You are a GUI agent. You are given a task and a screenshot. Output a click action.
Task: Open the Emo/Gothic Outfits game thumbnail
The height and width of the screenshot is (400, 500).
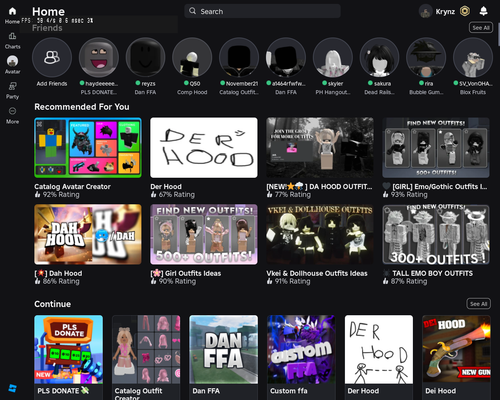[436, 147]
